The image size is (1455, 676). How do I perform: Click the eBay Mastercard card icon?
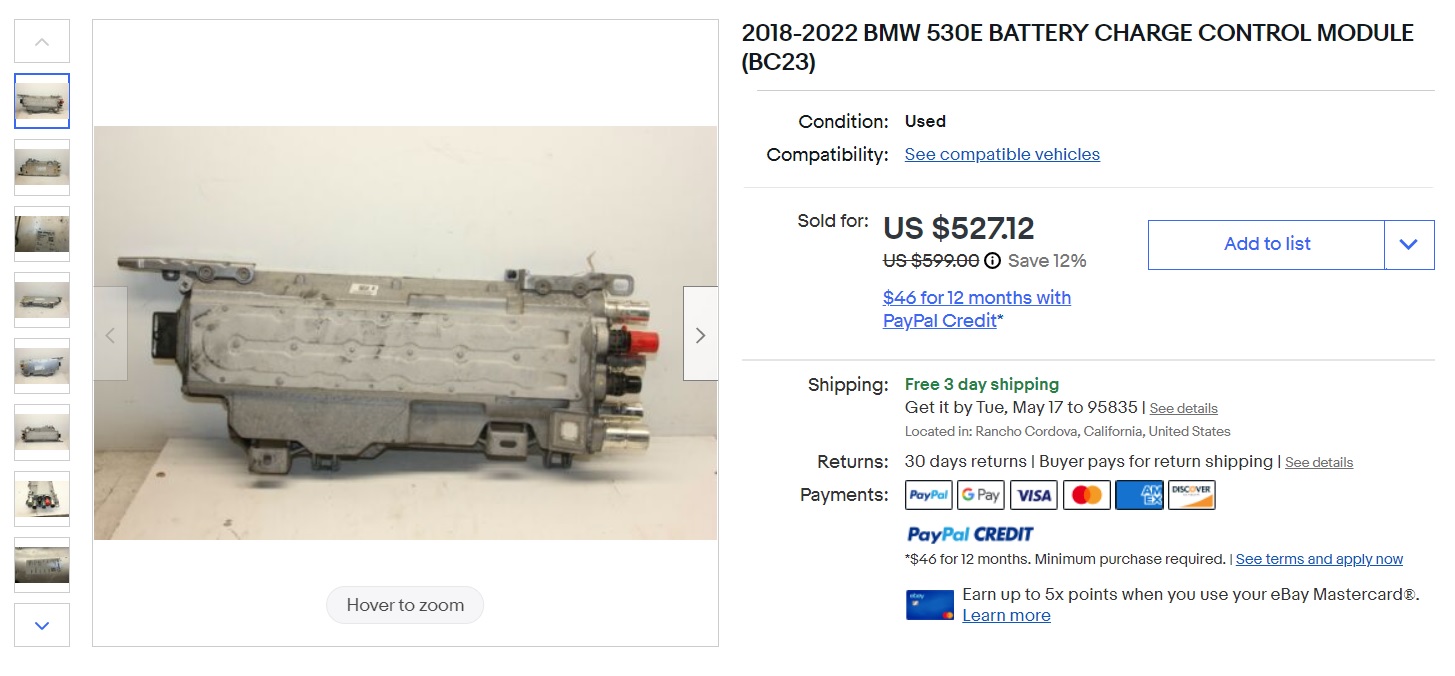[x=929, y=605]
